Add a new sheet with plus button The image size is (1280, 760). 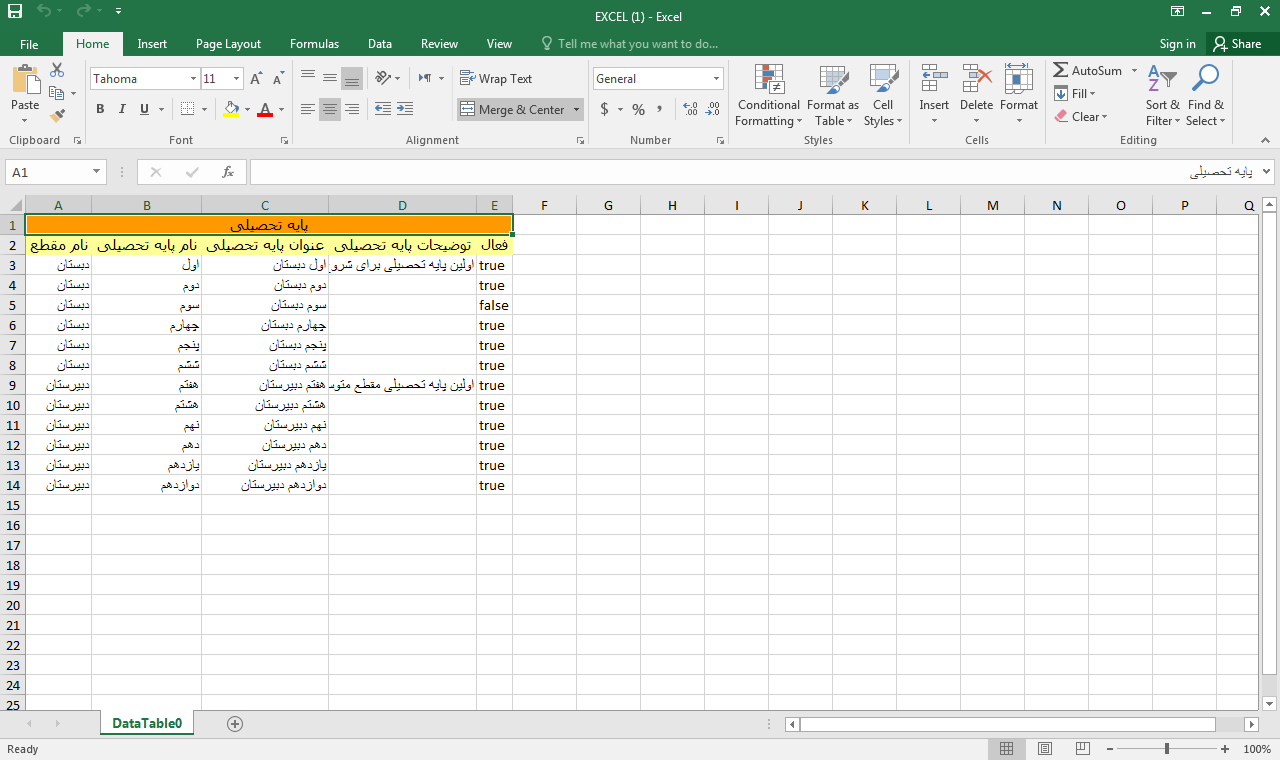click(x=235, y=724)
